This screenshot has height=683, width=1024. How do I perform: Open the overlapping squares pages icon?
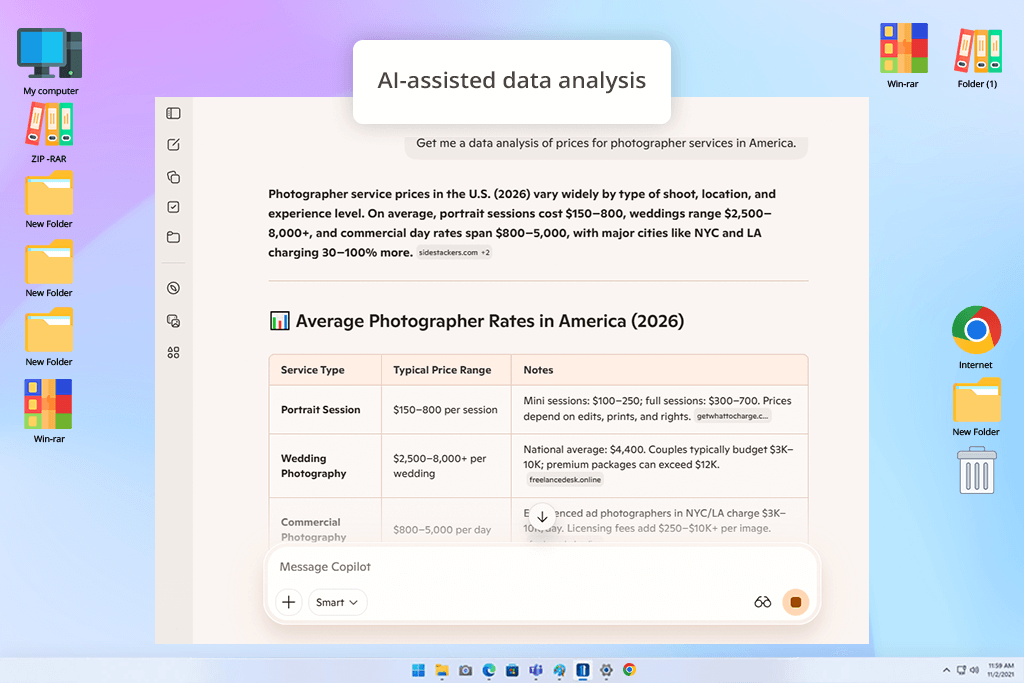point(173,177)
